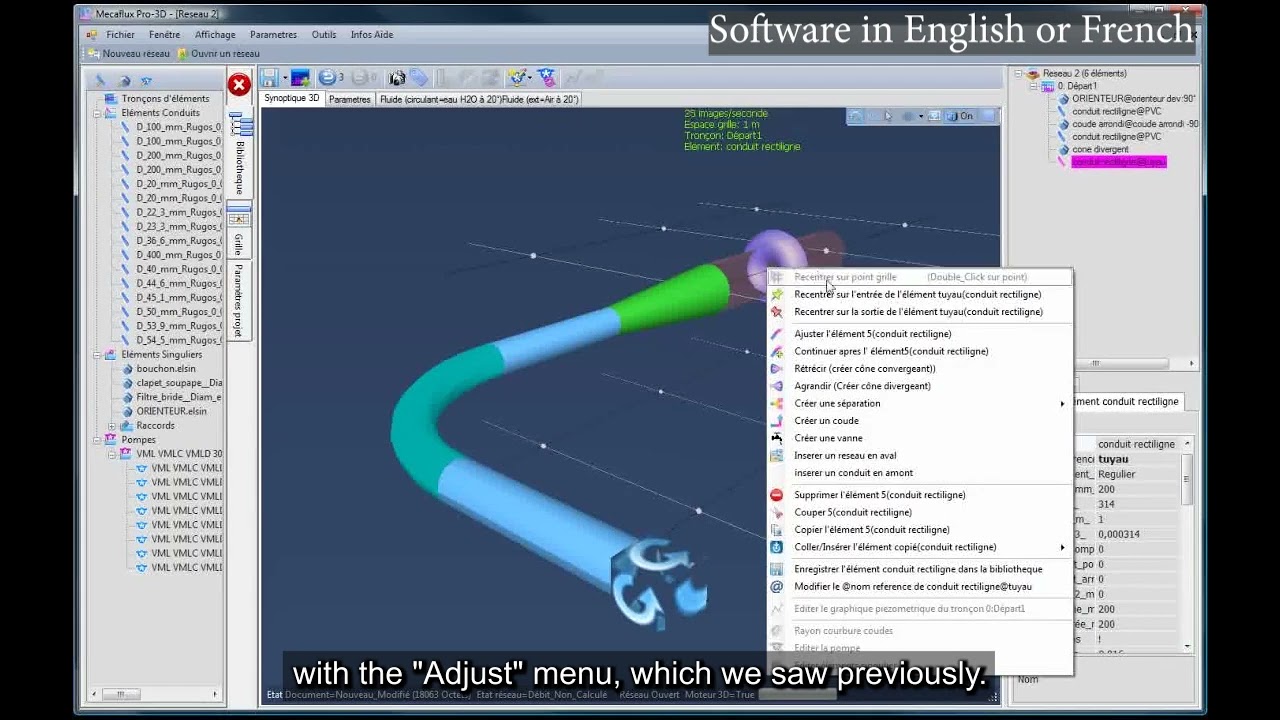1280x720 pixels.
Task: Click the Save floppy disk toolbar icon
Action: tap(269, 78)
